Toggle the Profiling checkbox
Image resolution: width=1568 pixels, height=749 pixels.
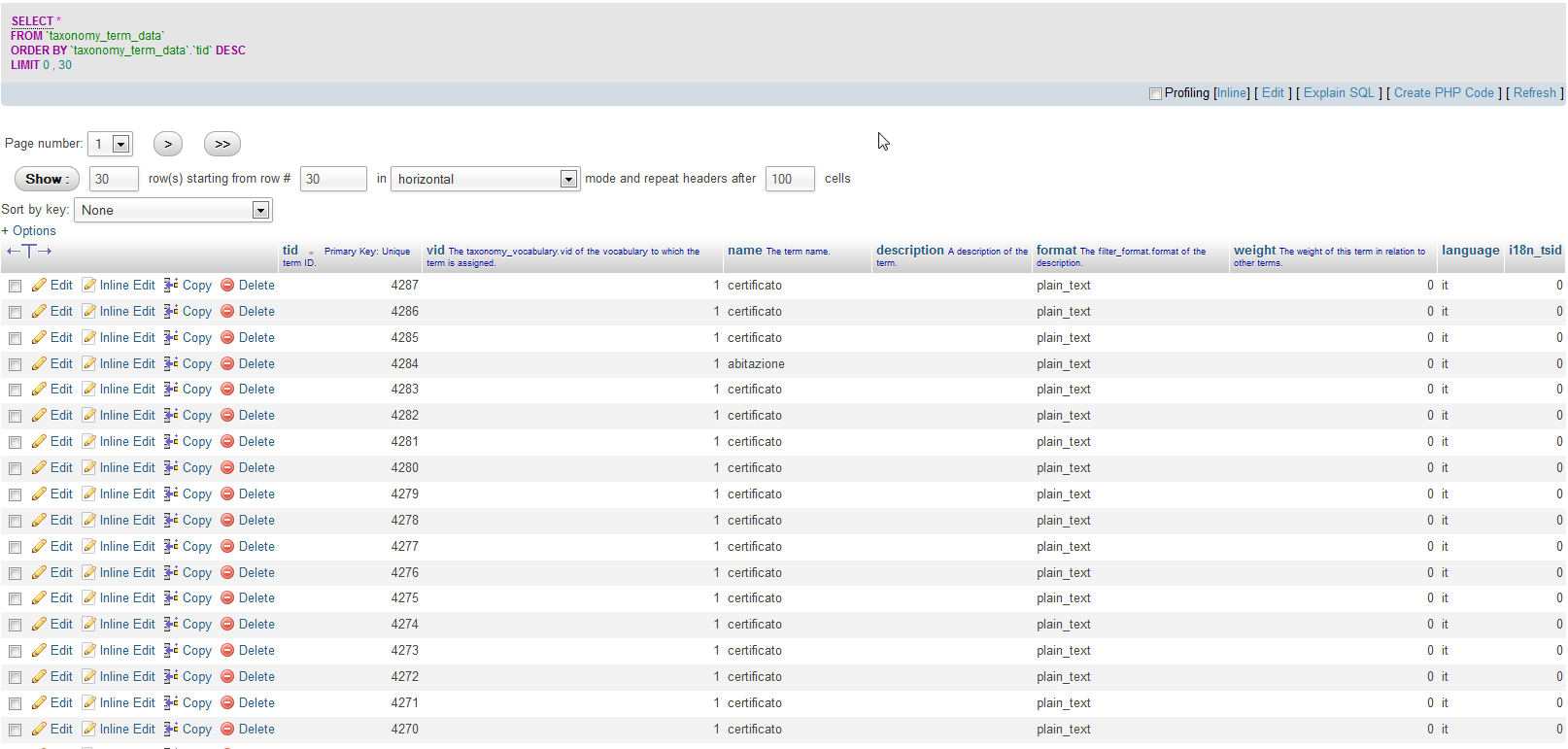click(x=1155, y=93)
